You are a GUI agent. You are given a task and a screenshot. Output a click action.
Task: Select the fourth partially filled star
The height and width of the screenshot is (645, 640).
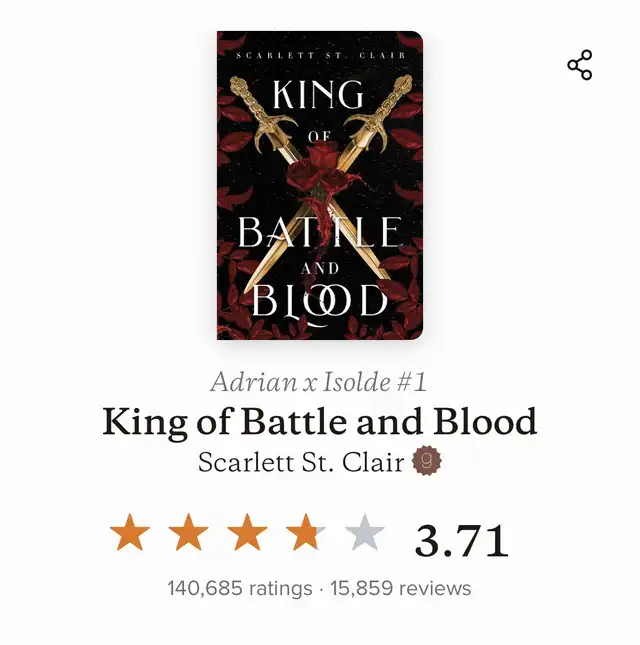(306, 532)
